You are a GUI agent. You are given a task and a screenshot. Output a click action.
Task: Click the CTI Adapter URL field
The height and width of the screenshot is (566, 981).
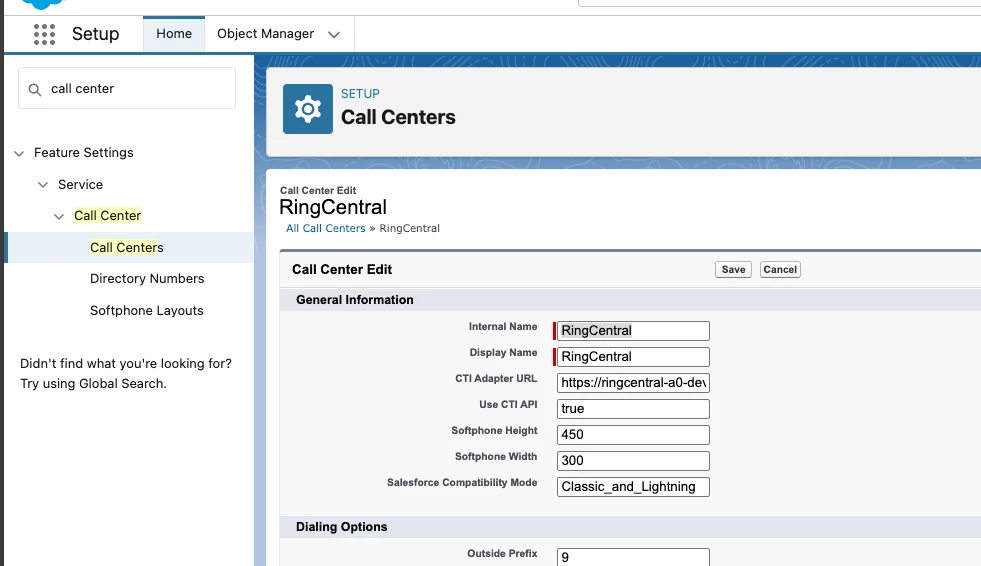[x=633, y=383]
